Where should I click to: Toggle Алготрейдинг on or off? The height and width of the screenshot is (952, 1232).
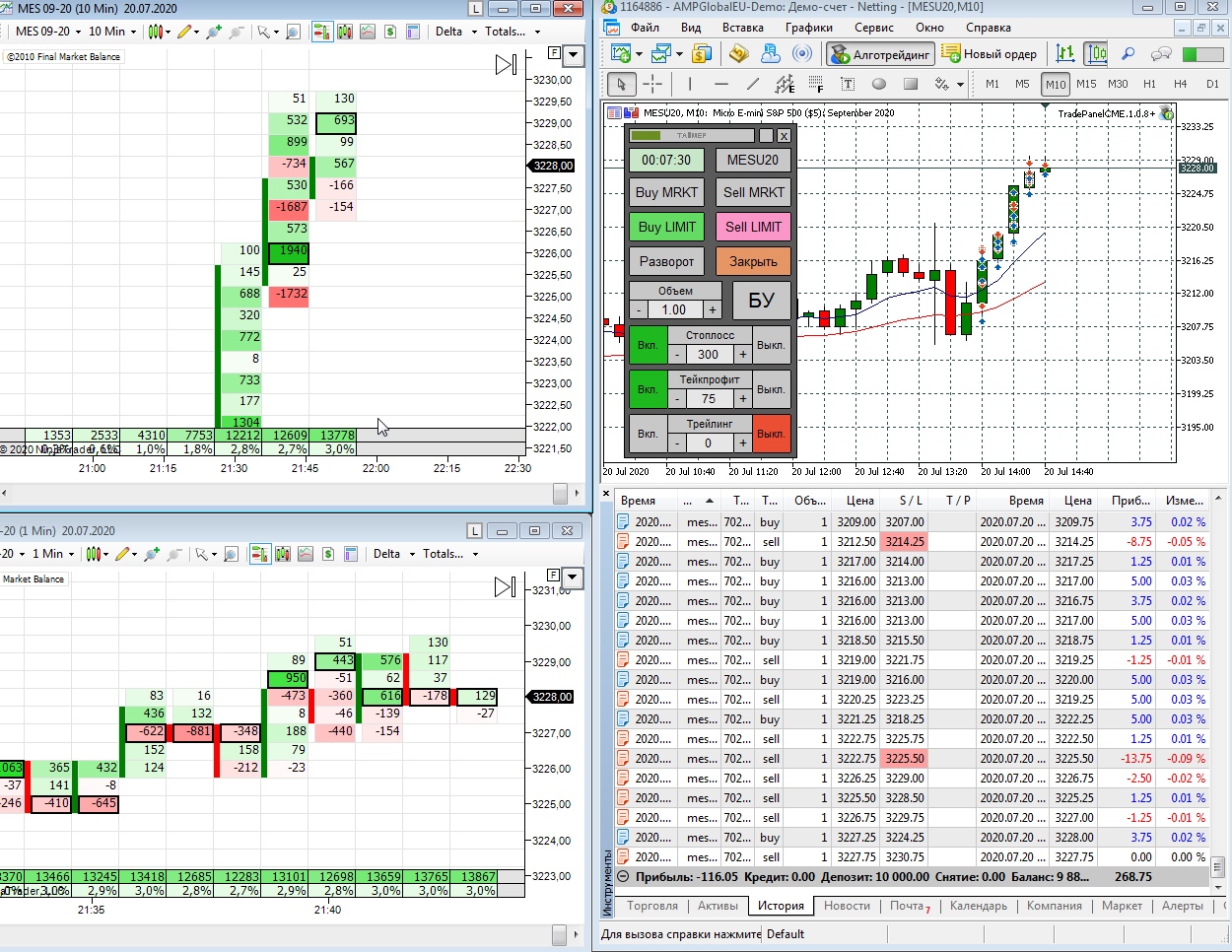881,53
